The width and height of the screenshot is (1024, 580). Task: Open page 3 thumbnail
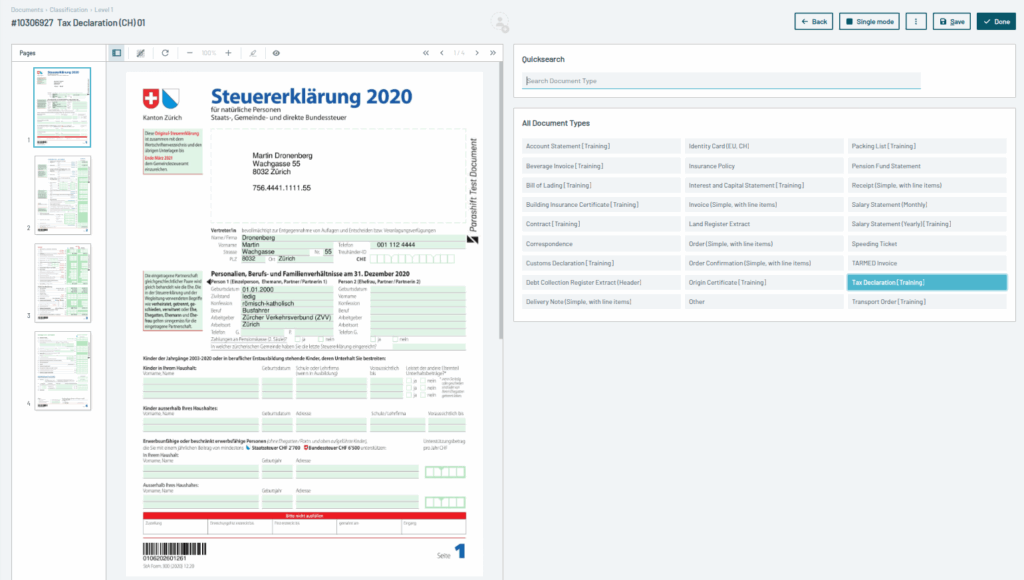(x=60, y=282)
